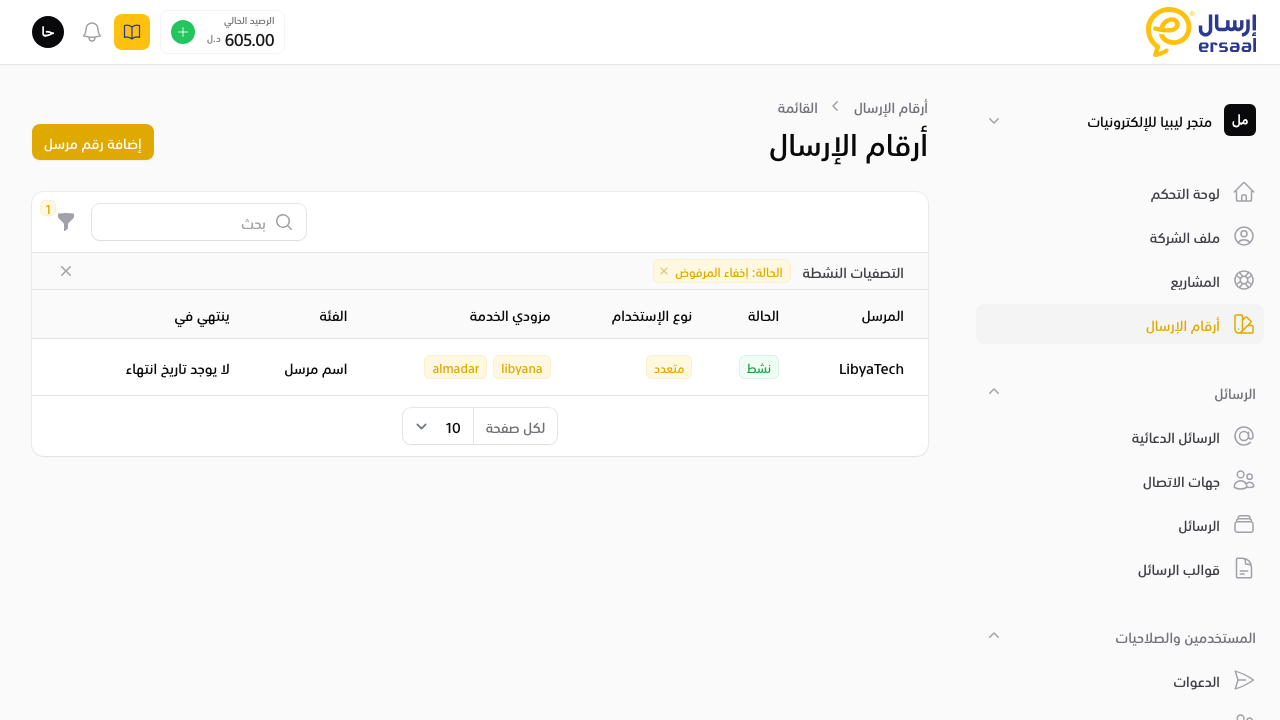Click the notifications bell icon
The image size is (1280, 720).
(92, 32)
